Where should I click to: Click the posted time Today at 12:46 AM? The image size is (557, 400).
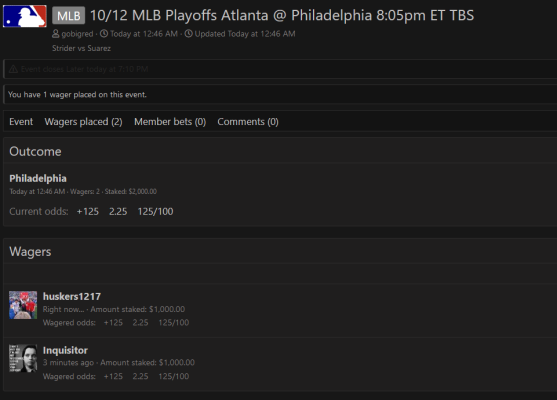144,34
